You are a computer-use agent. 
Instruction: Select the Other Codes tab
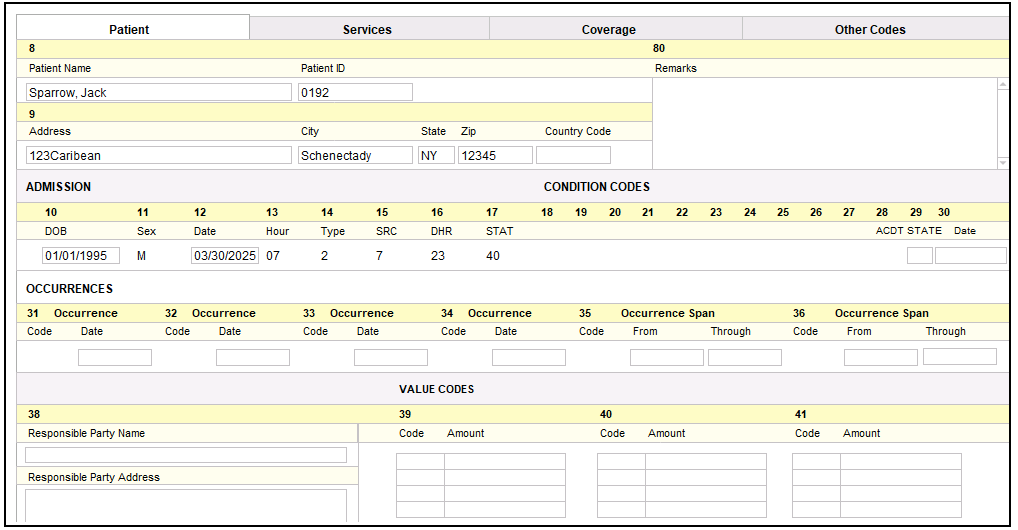[869, 29]
